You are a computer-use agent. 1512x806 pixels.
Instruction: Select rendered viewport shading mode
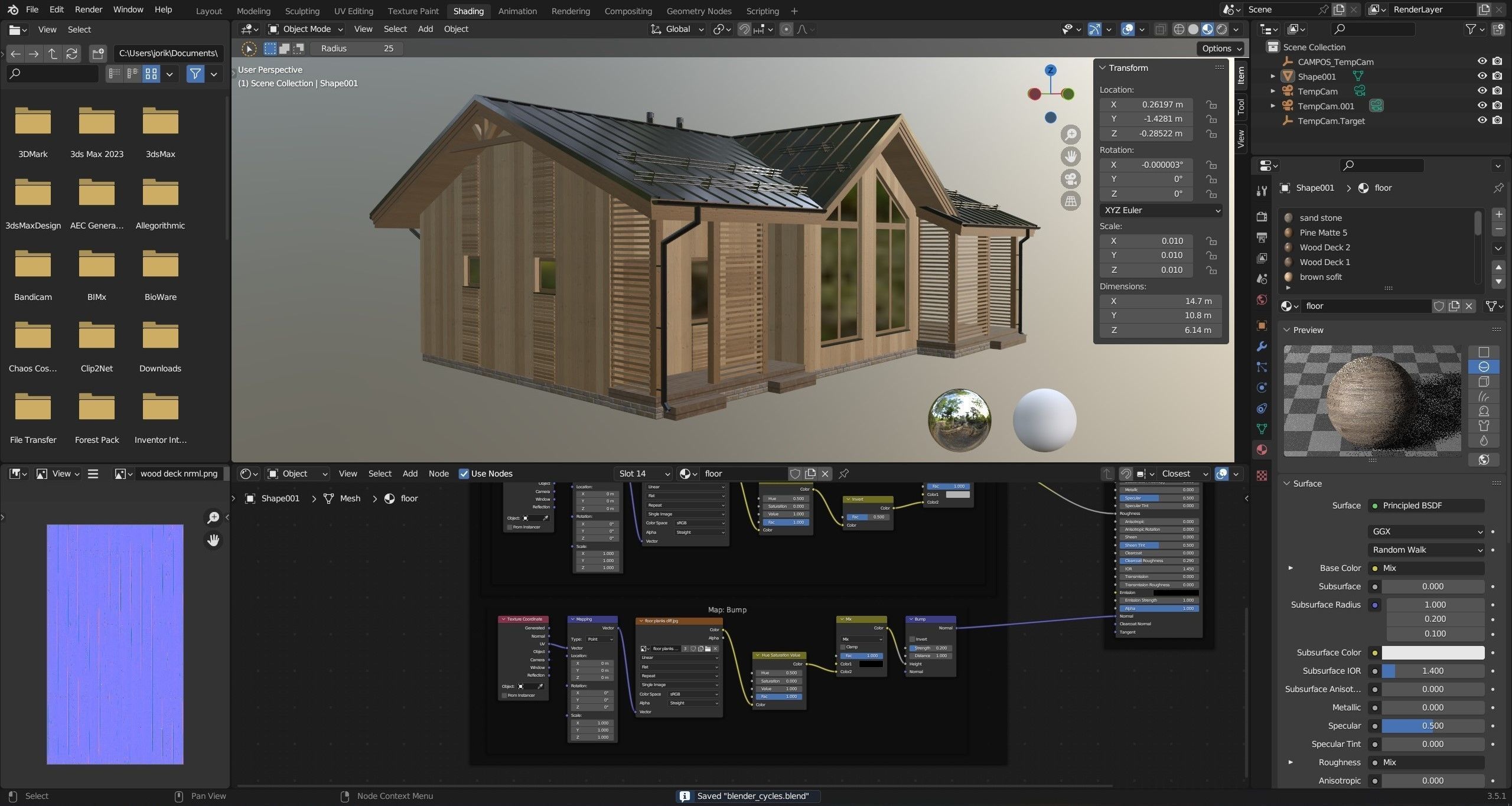1221,29
